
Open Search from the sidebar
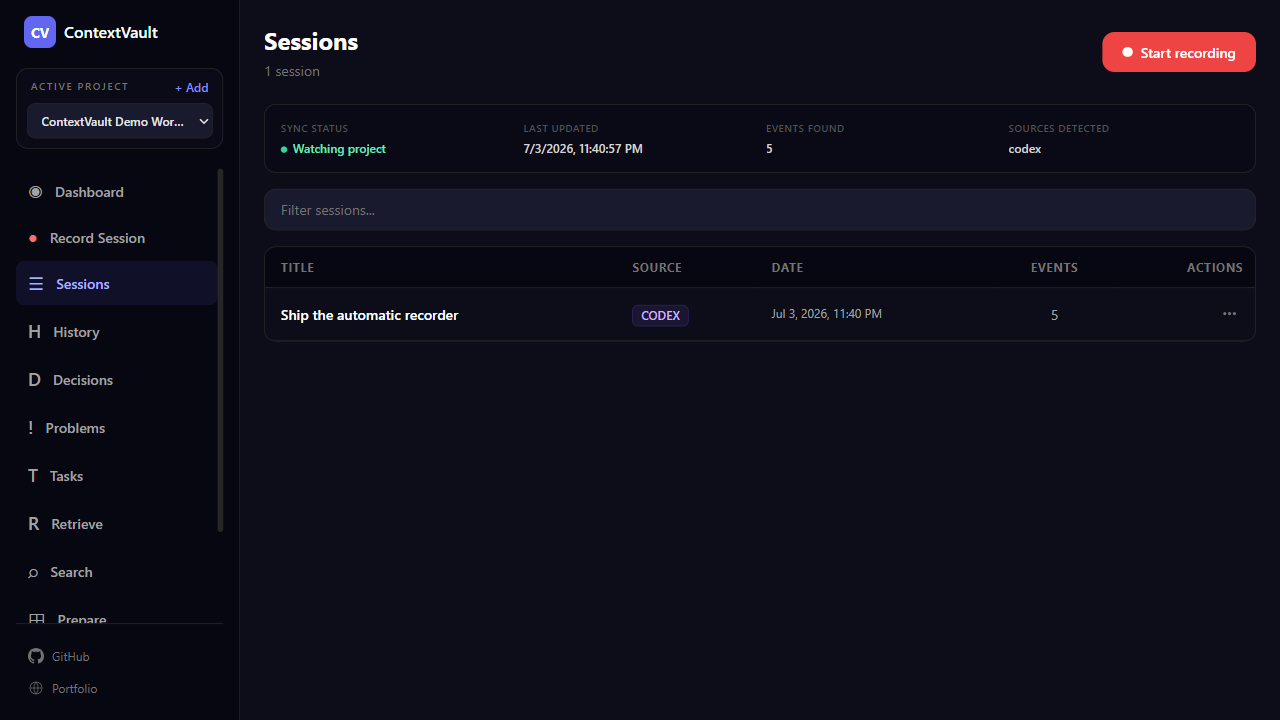[x=117, y=572]
